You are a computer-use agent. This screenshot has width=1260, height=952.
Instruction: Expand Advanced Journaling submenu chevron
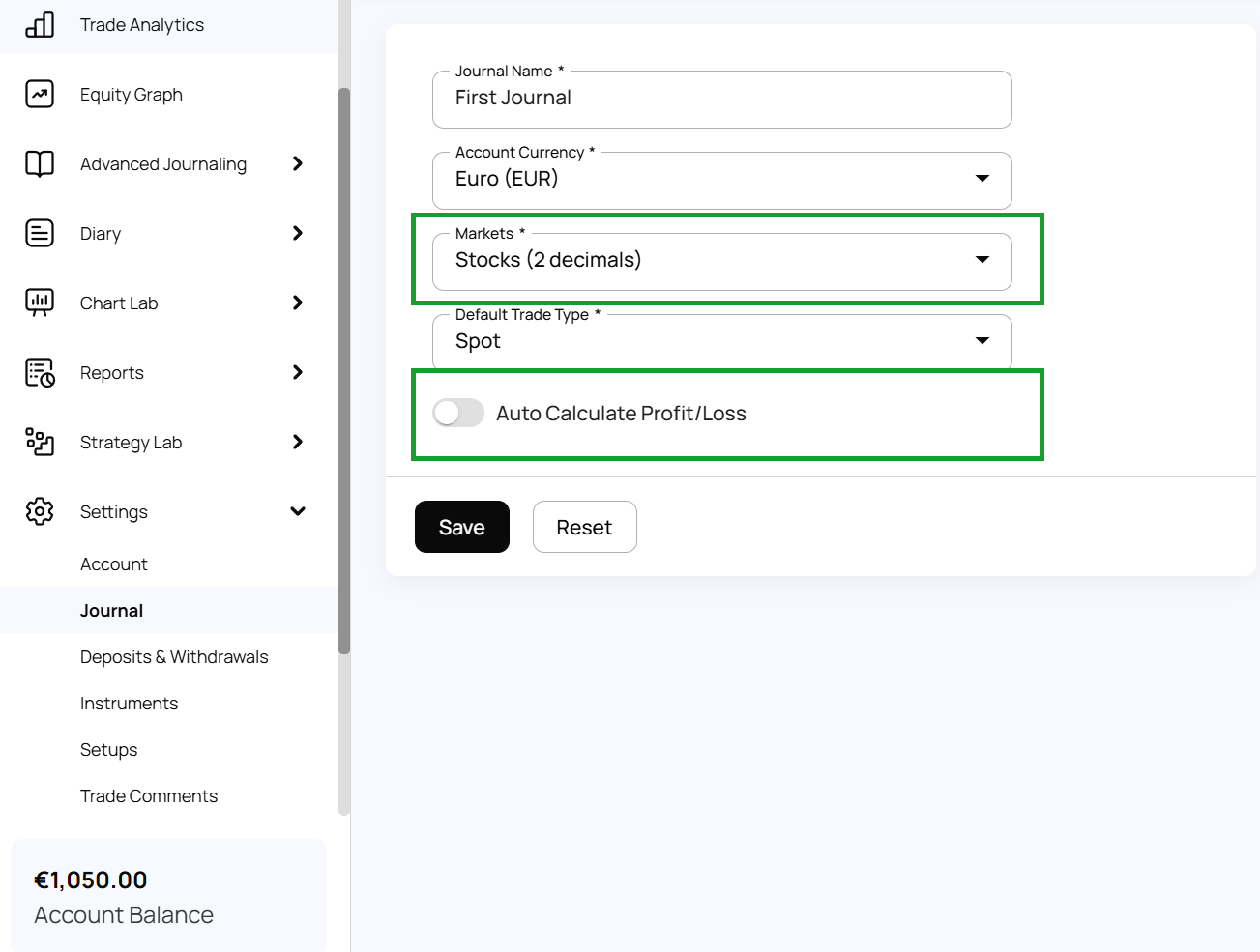point(298,164)
